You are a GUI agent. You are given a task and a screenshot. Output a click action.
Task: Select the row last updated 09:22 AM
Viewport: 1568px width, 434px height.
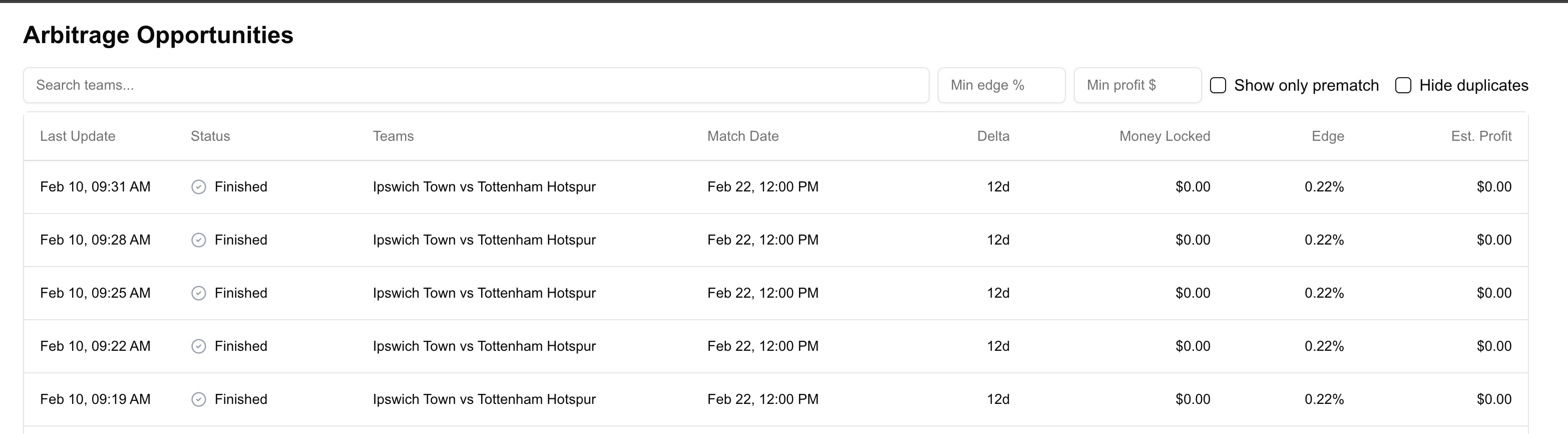pos(484,346)
